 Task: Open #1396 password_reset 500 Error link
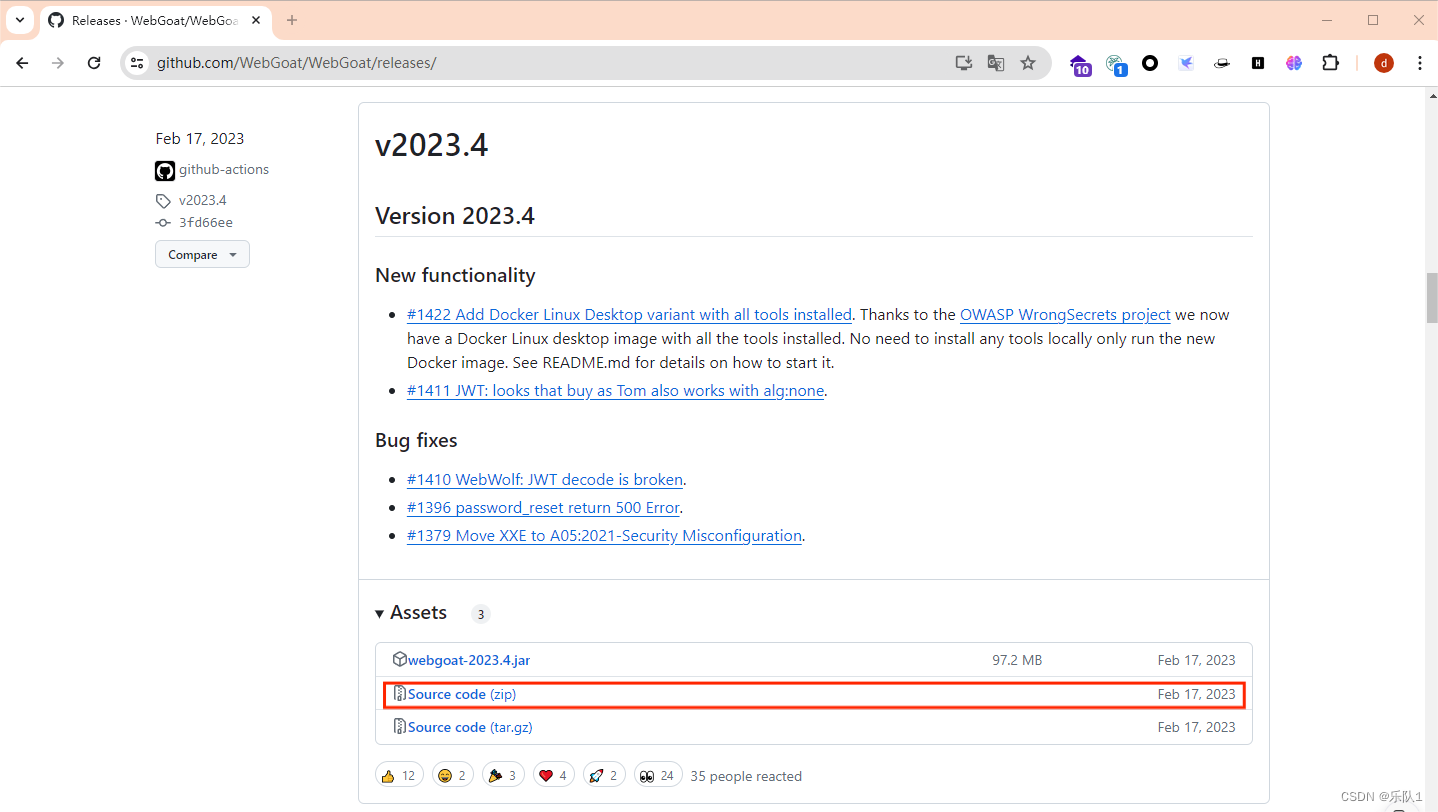pos(543,508)
